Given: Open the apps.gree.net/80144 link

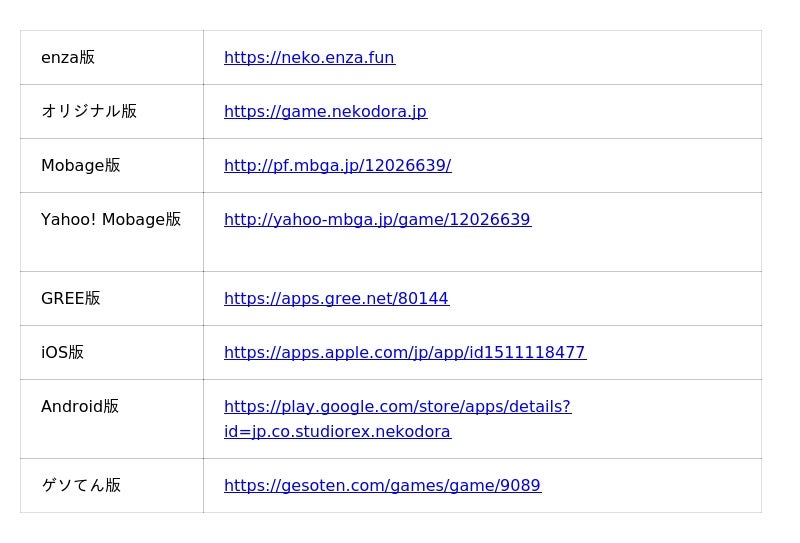Looking at the screenshot, I should tap(336, 299).
